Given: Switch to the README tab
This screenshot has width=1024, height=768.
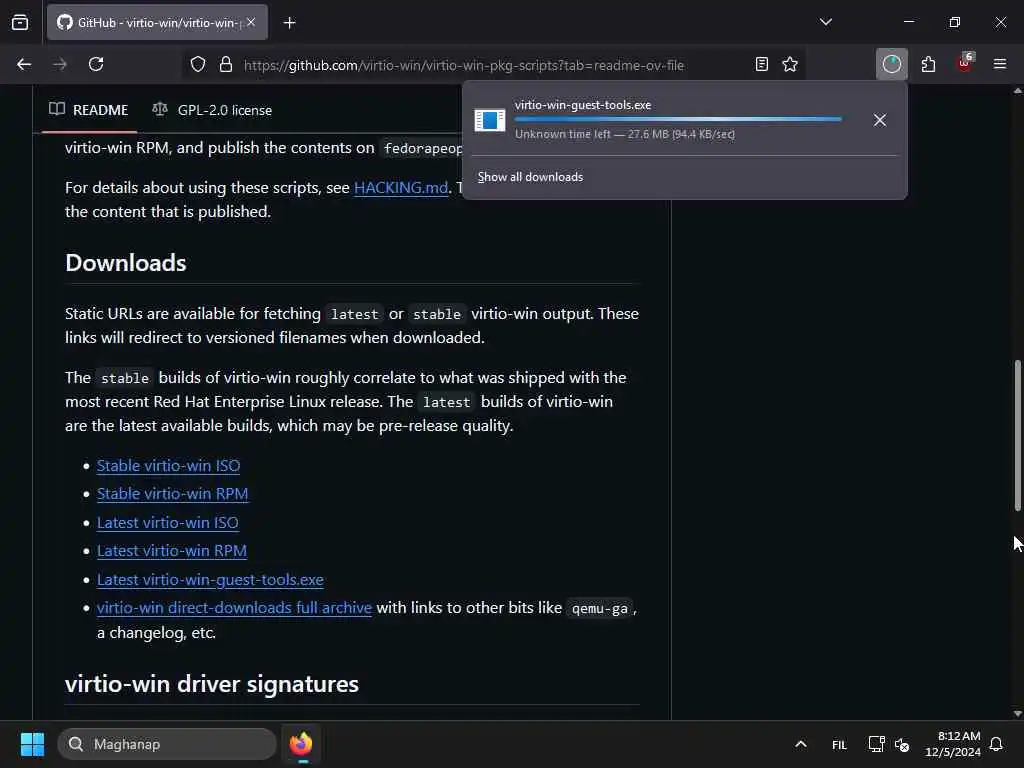Looking at the screenshot, I should pos(89,110).
